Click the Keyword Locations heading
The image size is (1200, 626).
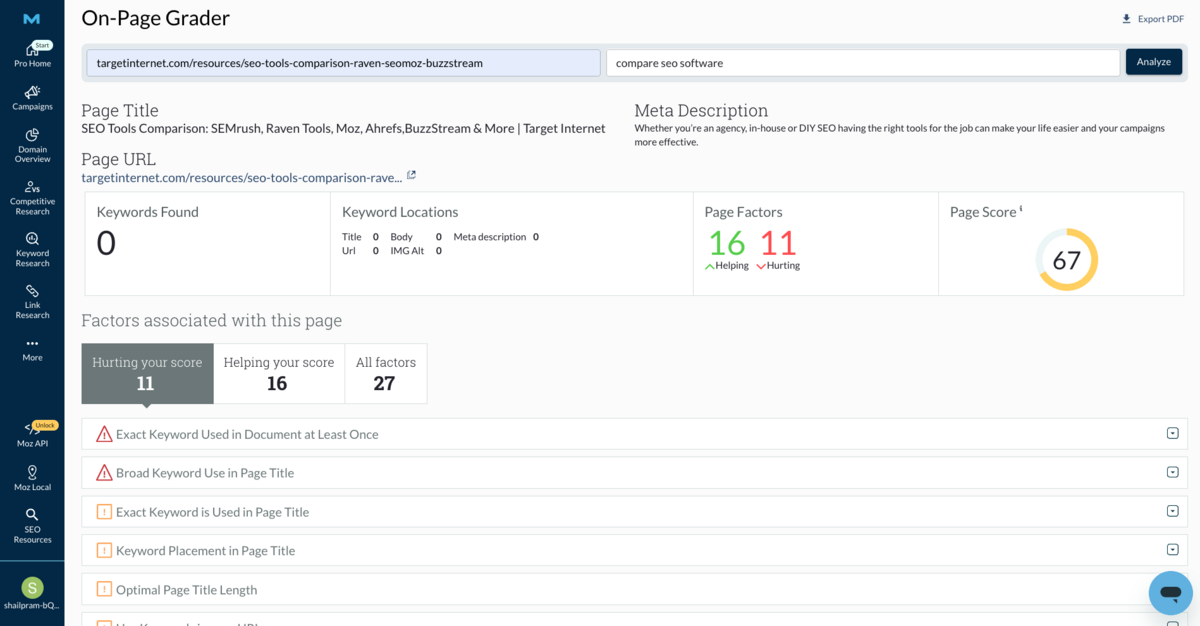[400, 212]
